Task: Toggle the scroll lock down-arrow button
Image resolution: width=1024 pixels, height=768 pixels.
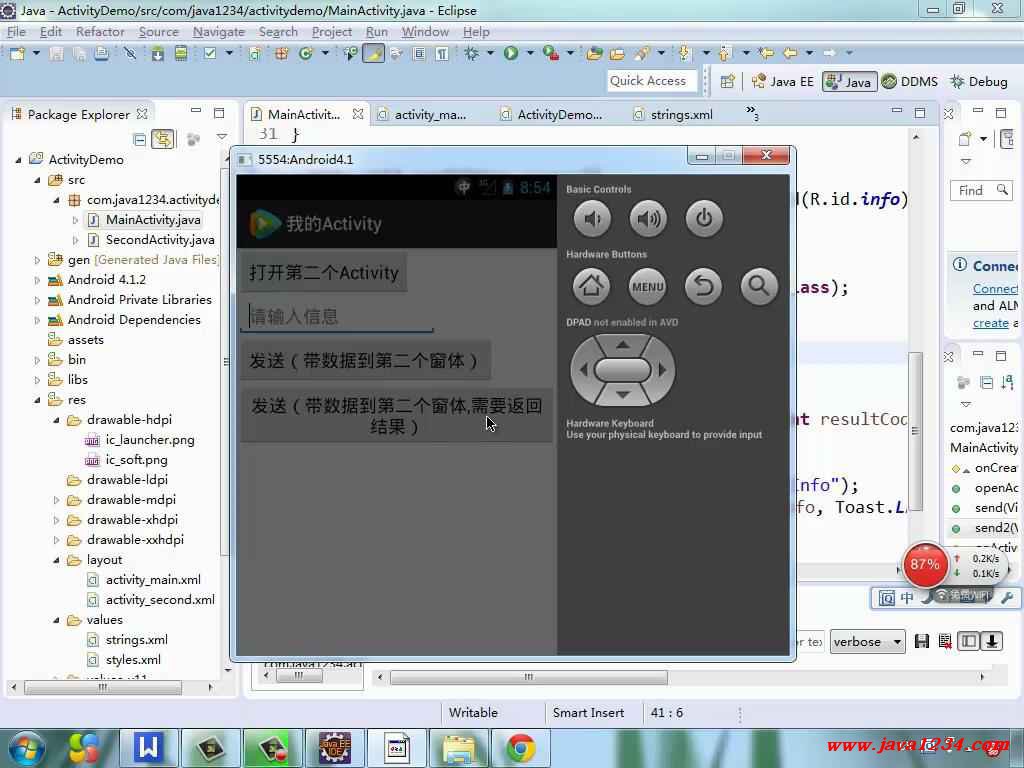Action: (992, 641)
